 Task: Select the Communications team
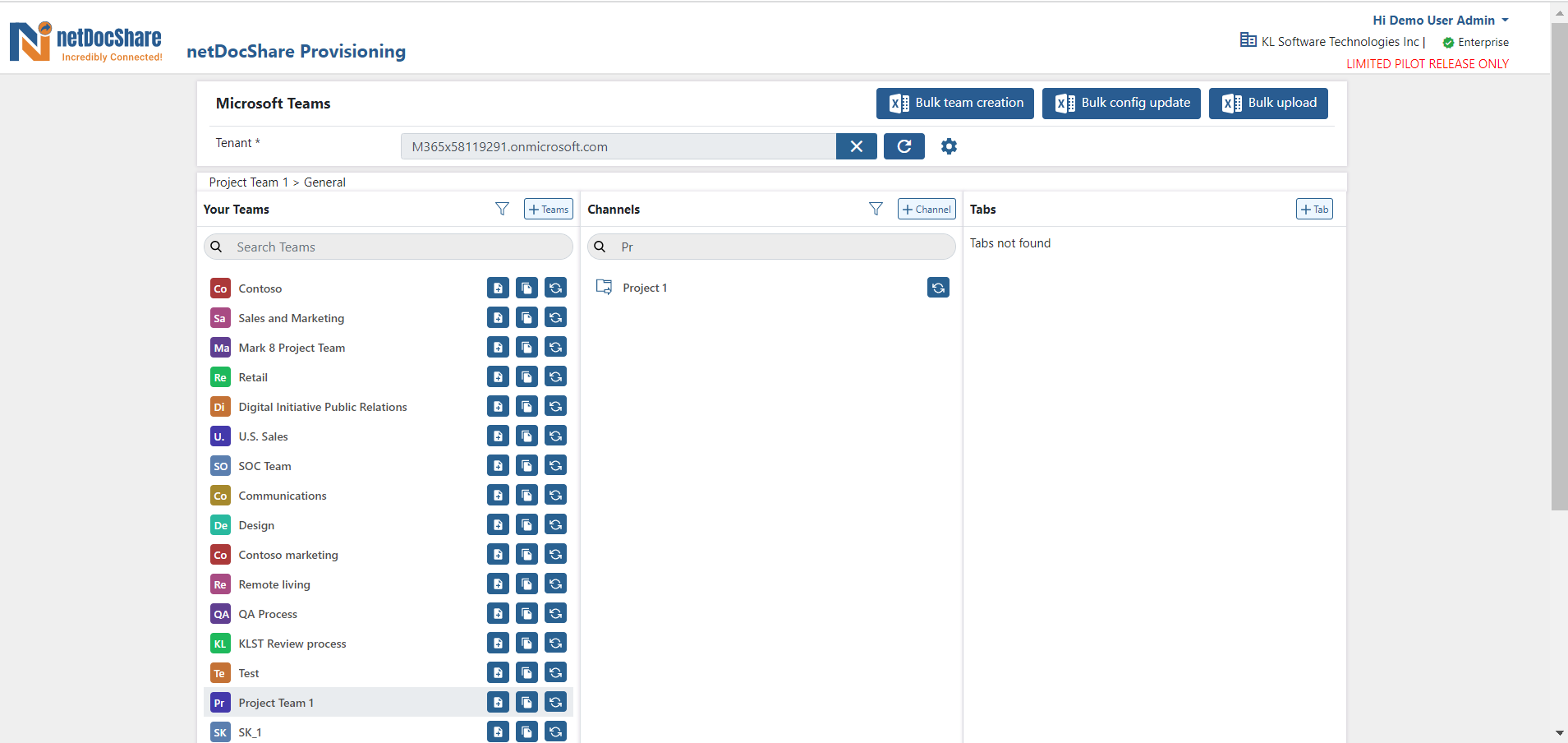283,496
